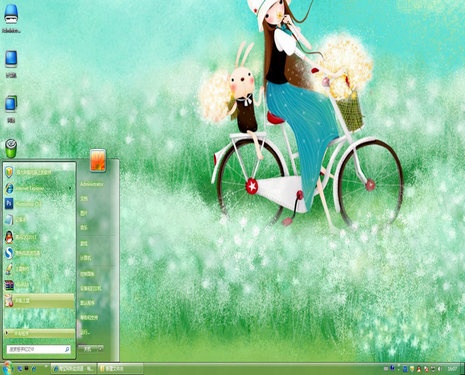
Task: Expand All Programs in the Start menu
Action: (x=39, y=333)
